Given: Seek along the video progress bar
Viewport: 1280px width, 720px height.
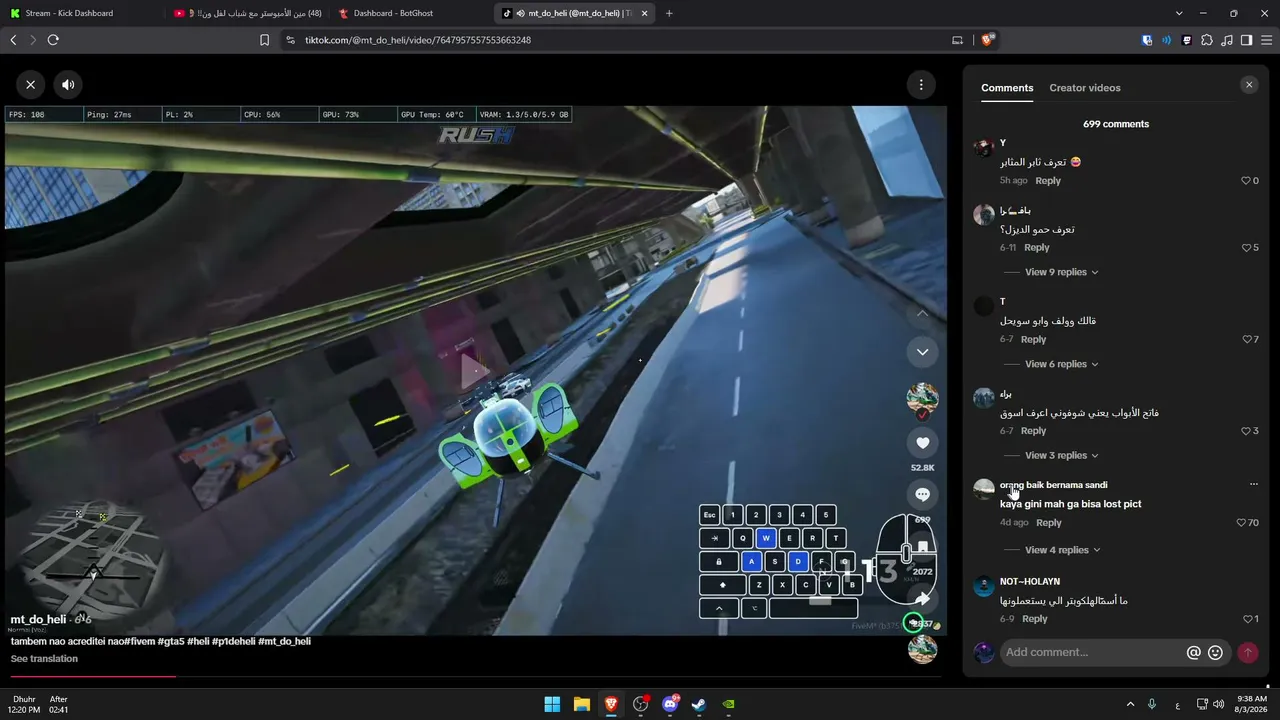Looking at the screenshot, I should [x=475, y=677].
